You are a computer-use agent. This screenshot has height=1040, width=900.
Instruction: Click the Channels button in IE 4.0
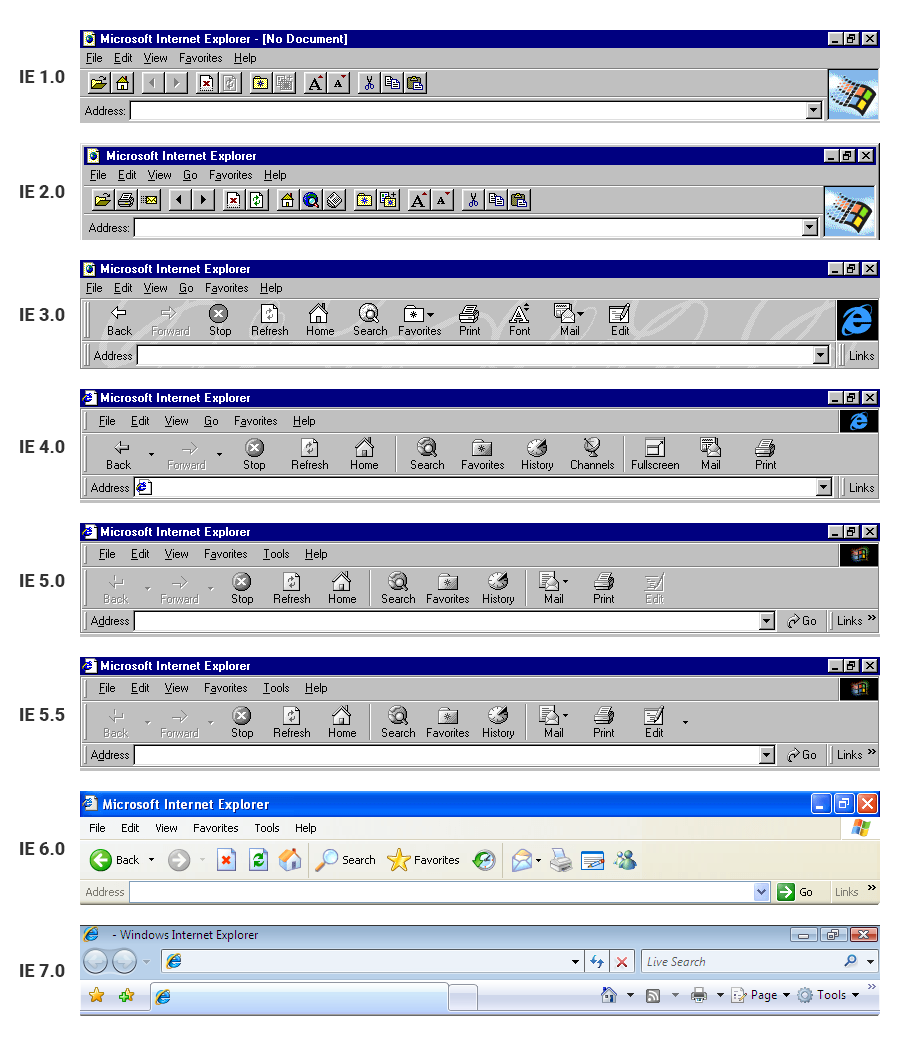(592, 454)
